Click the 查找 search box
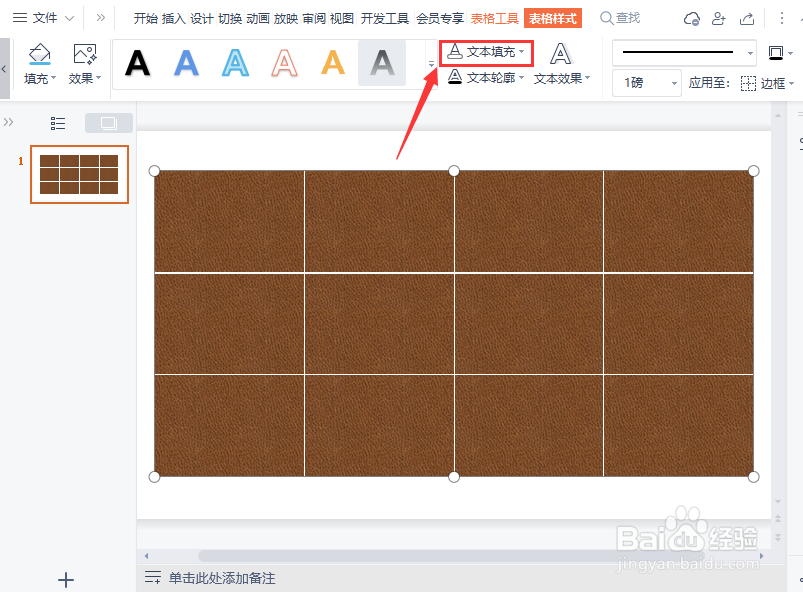 pyautogui.click(x=620, y=18)
